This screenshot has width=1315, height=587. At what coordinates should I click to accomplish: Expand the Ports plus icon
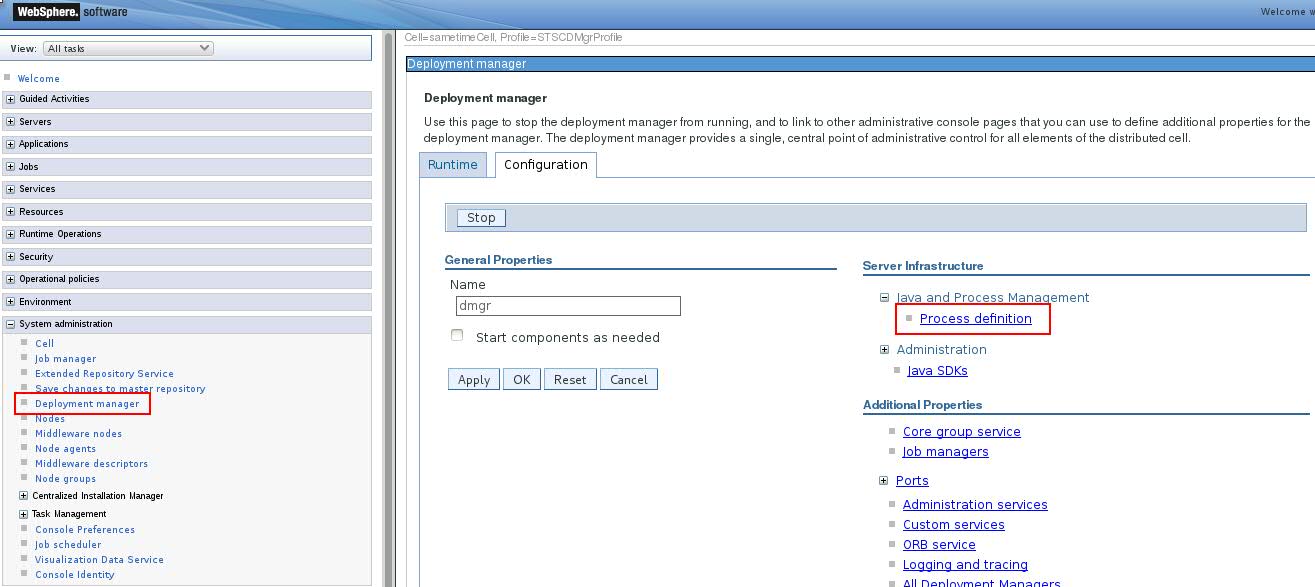[884, 481]
